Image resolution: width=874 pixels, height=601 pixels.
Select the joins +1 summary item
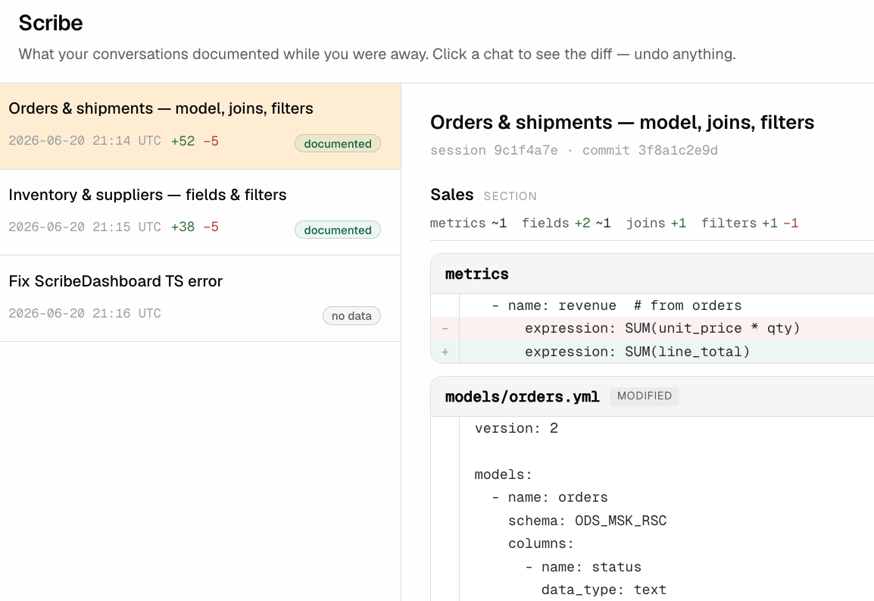(656, 223)
